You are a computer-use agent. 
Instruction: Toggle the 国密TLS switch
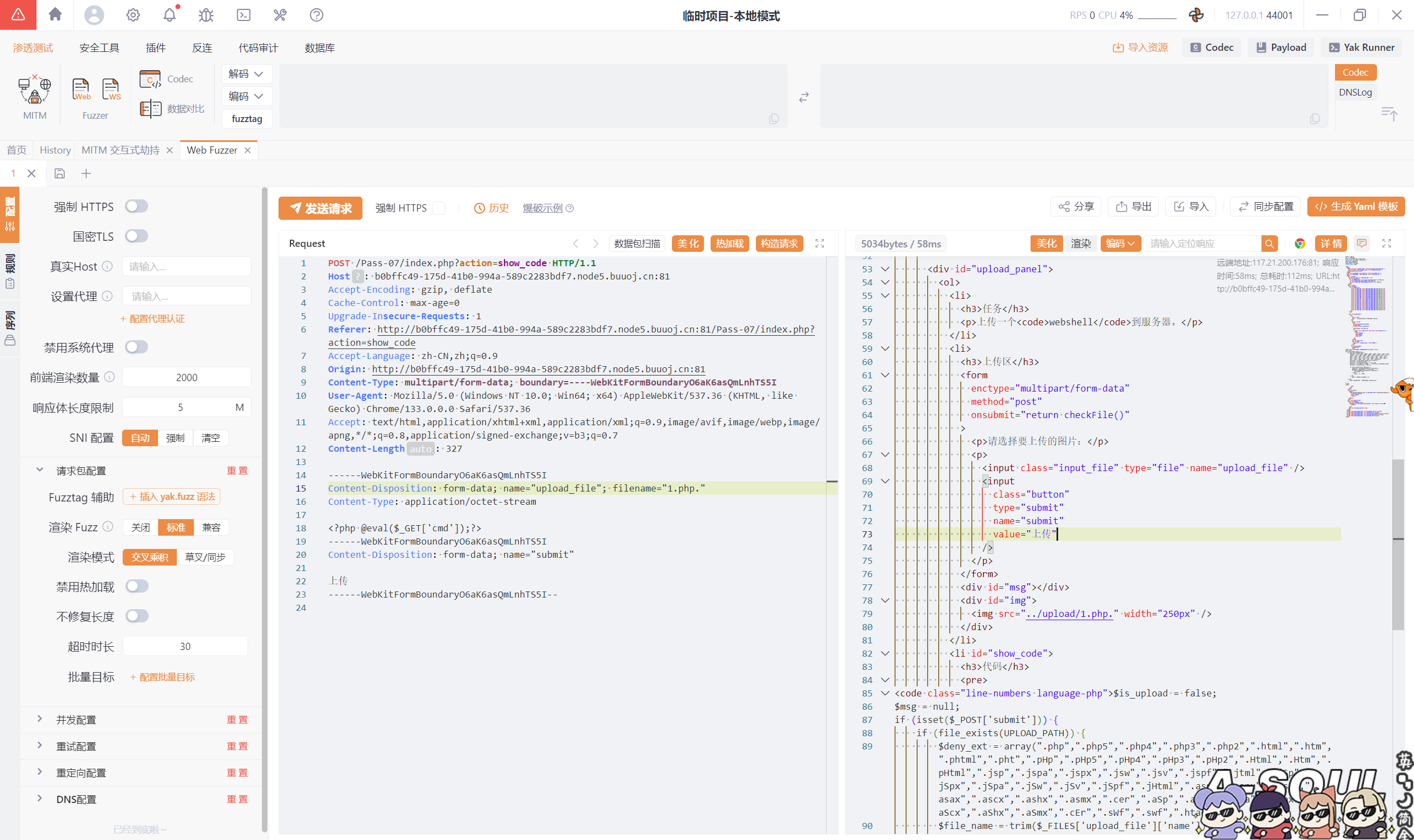pos(136,236)
